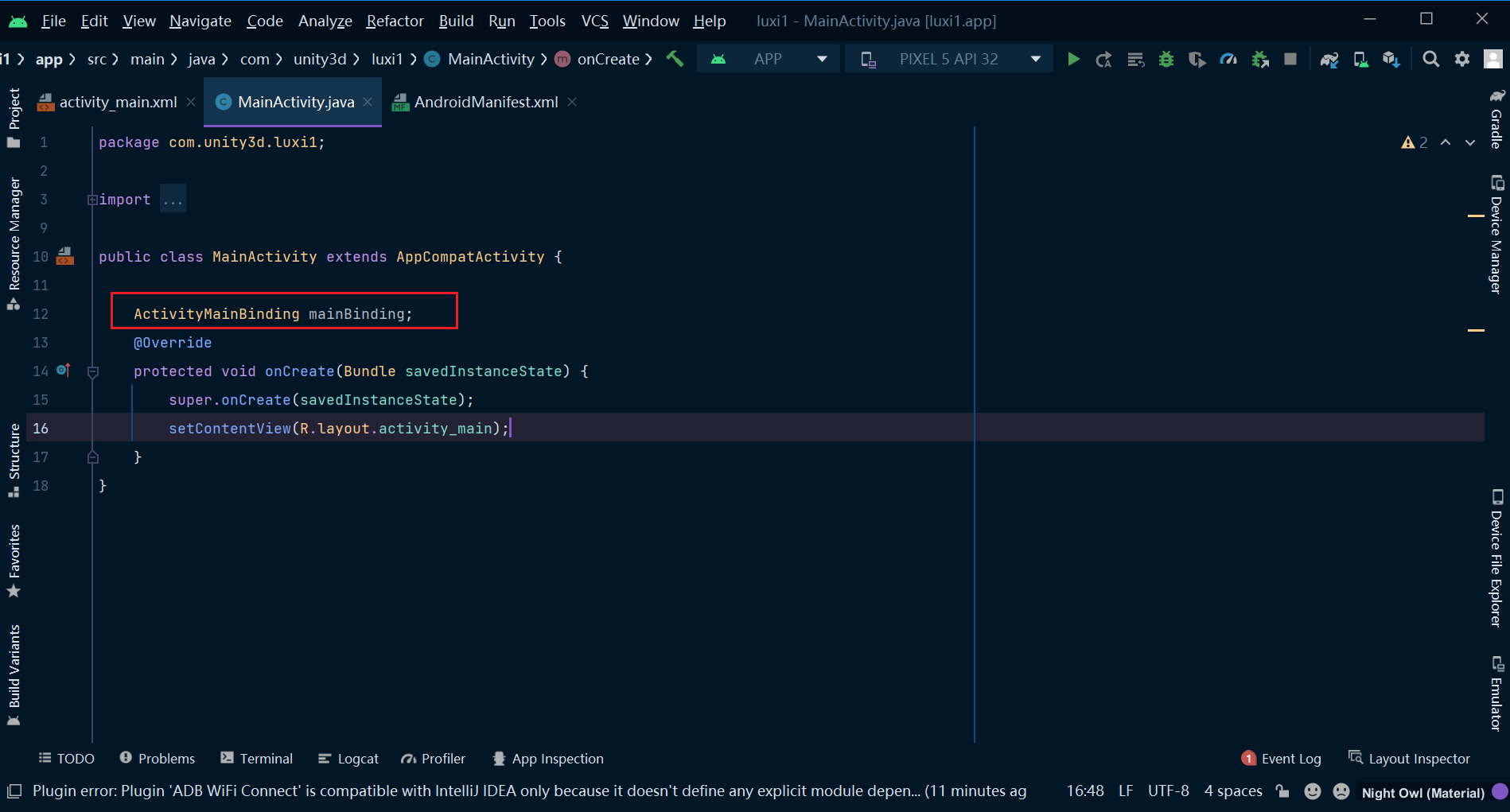
Task: Click the tool windows quick access icon
Action: tap(14, 791)
